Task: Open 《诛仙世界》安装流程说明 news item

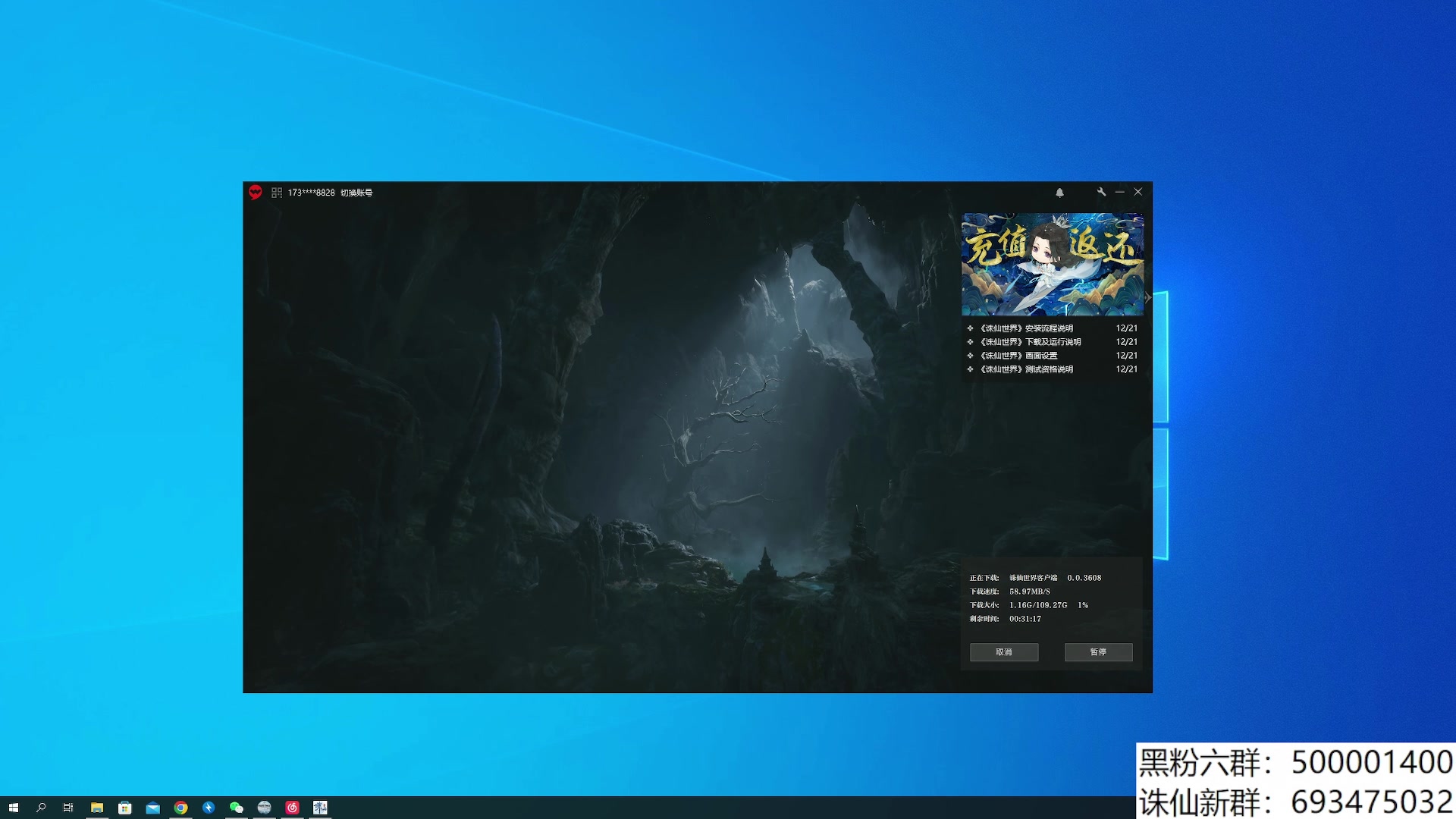Action: (1026, 328)
